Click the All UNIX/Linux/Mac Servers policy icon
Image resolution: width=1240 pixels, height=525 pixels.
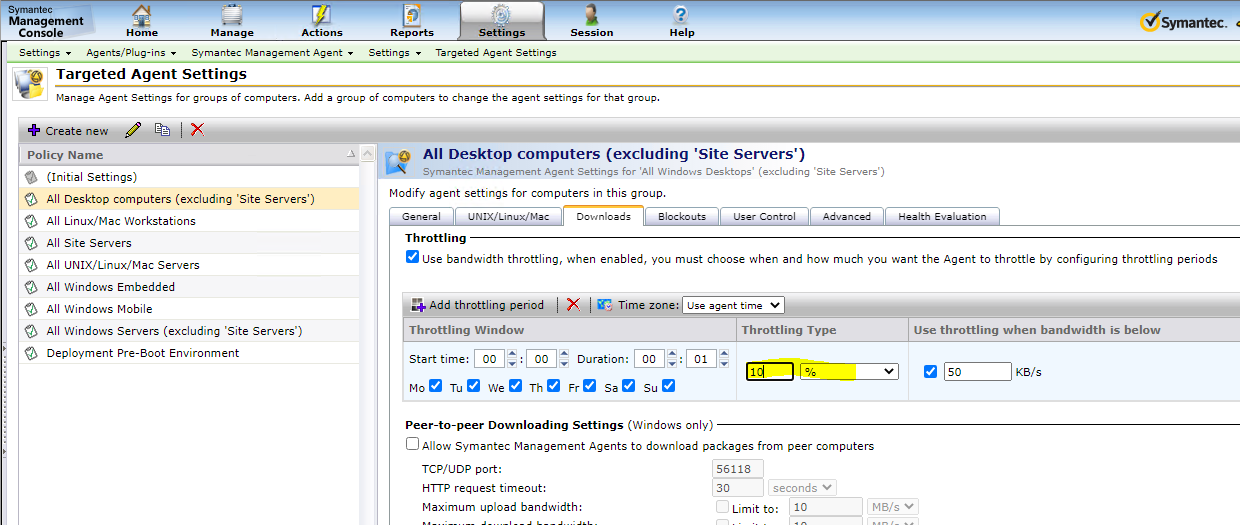point(31,265)
